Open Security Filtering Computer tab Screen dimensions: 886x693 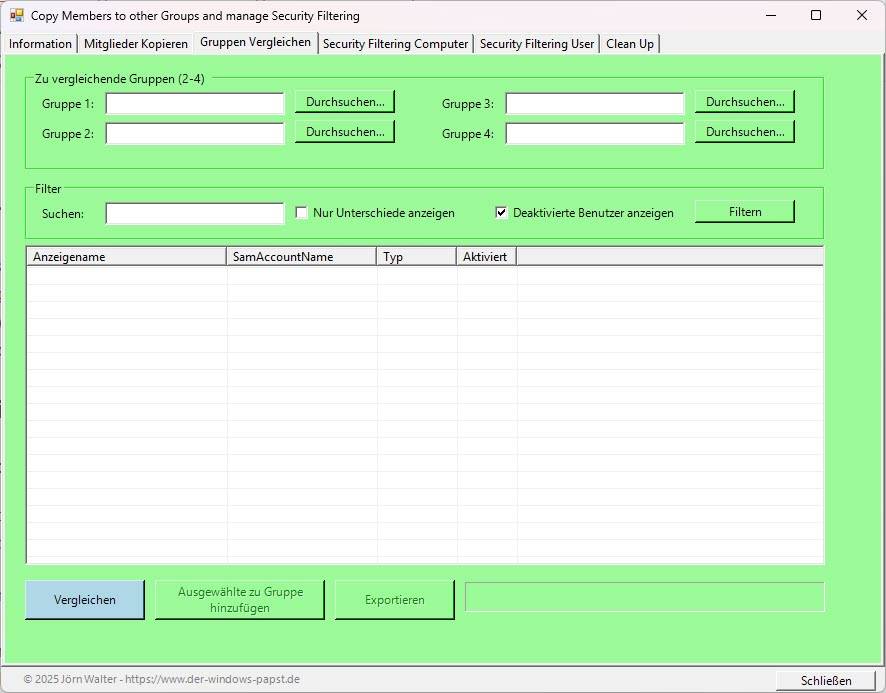pyautogui.click(x=395, y=44)
